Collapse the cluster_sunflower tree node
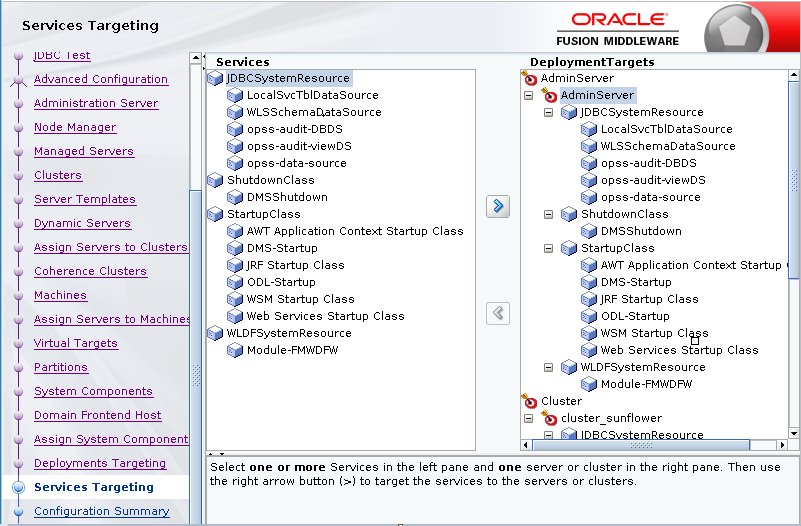The height and width of the screenshot is (526, 801). (x=528, y=418)
